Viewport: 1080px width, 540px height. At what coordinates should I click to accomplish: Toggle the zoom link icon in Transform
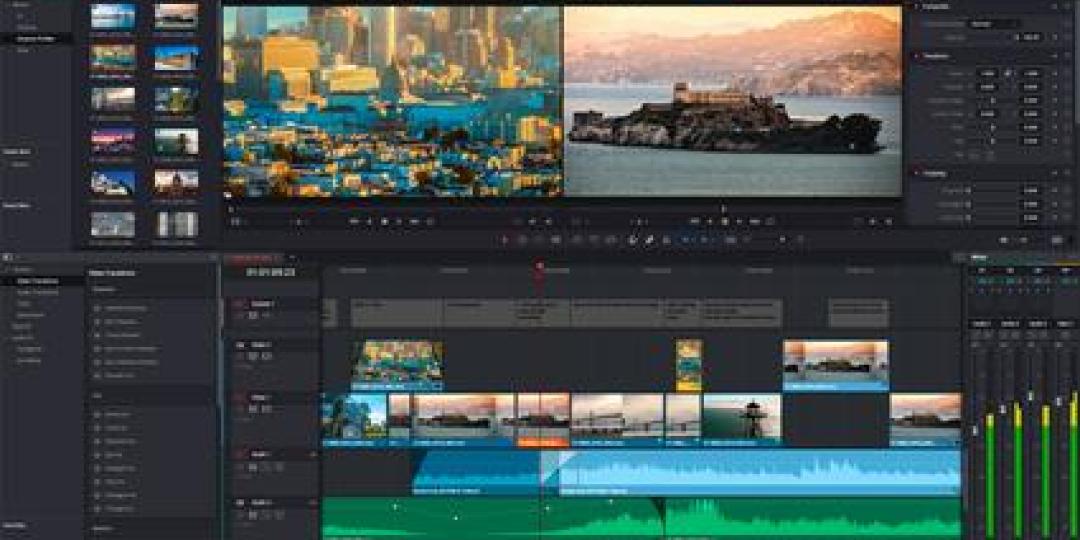pyautogui.click(x=1009, y=73)
